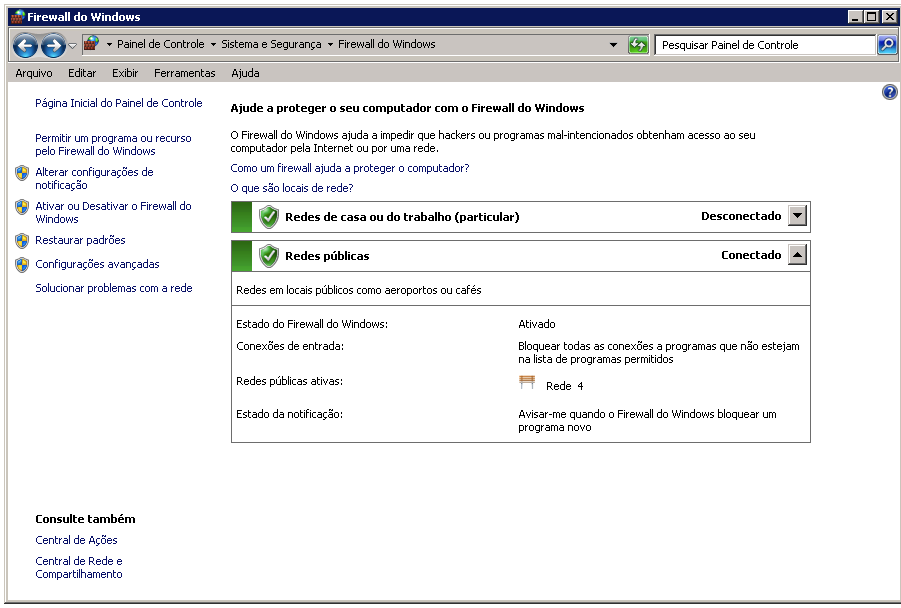Screen dimensions: 901x608
Task: Click Redes públicas ativas label
Action: point(289,381)
